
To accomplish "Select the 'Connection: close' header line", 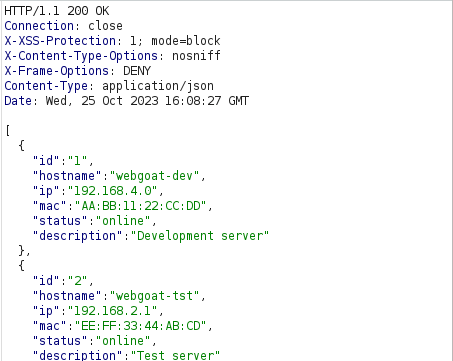I will coord(63,26).
